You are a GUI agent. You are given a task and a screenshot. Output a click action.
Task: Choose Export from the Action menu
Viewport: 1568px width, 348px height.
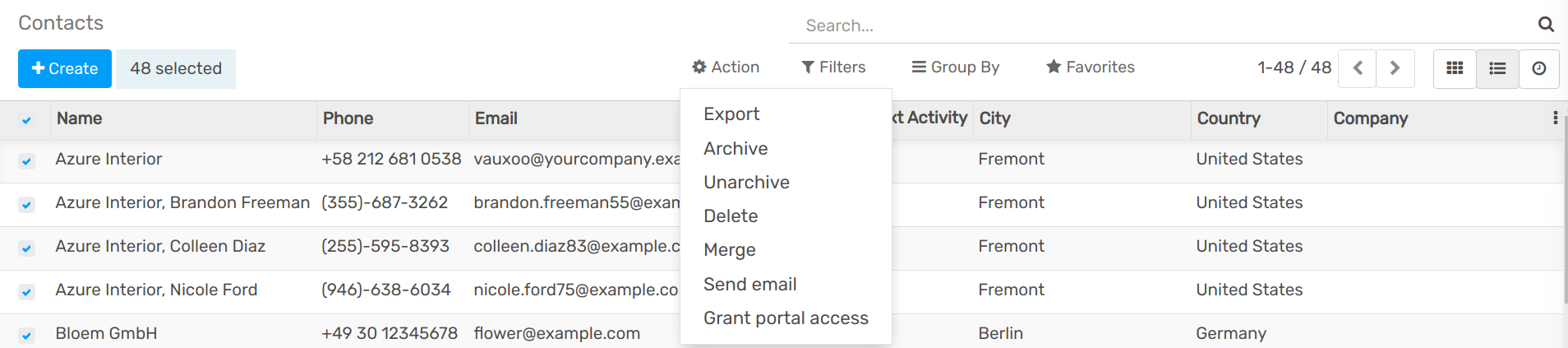pos(731,114)
